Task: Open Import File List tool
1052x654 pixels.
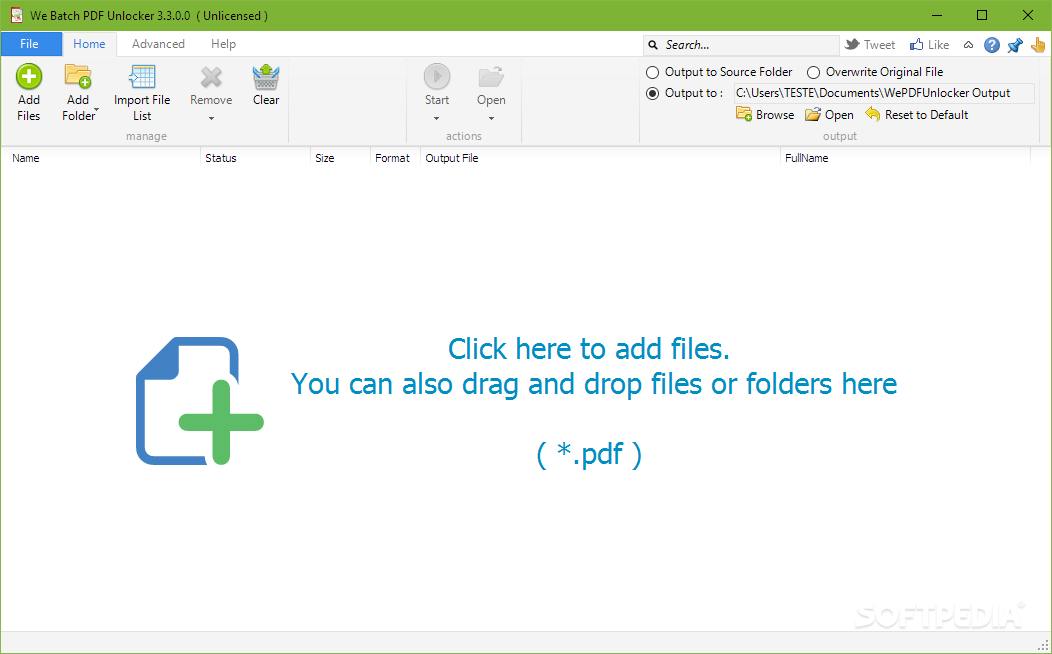Action: pyautogui.click(x=142, y=93)
